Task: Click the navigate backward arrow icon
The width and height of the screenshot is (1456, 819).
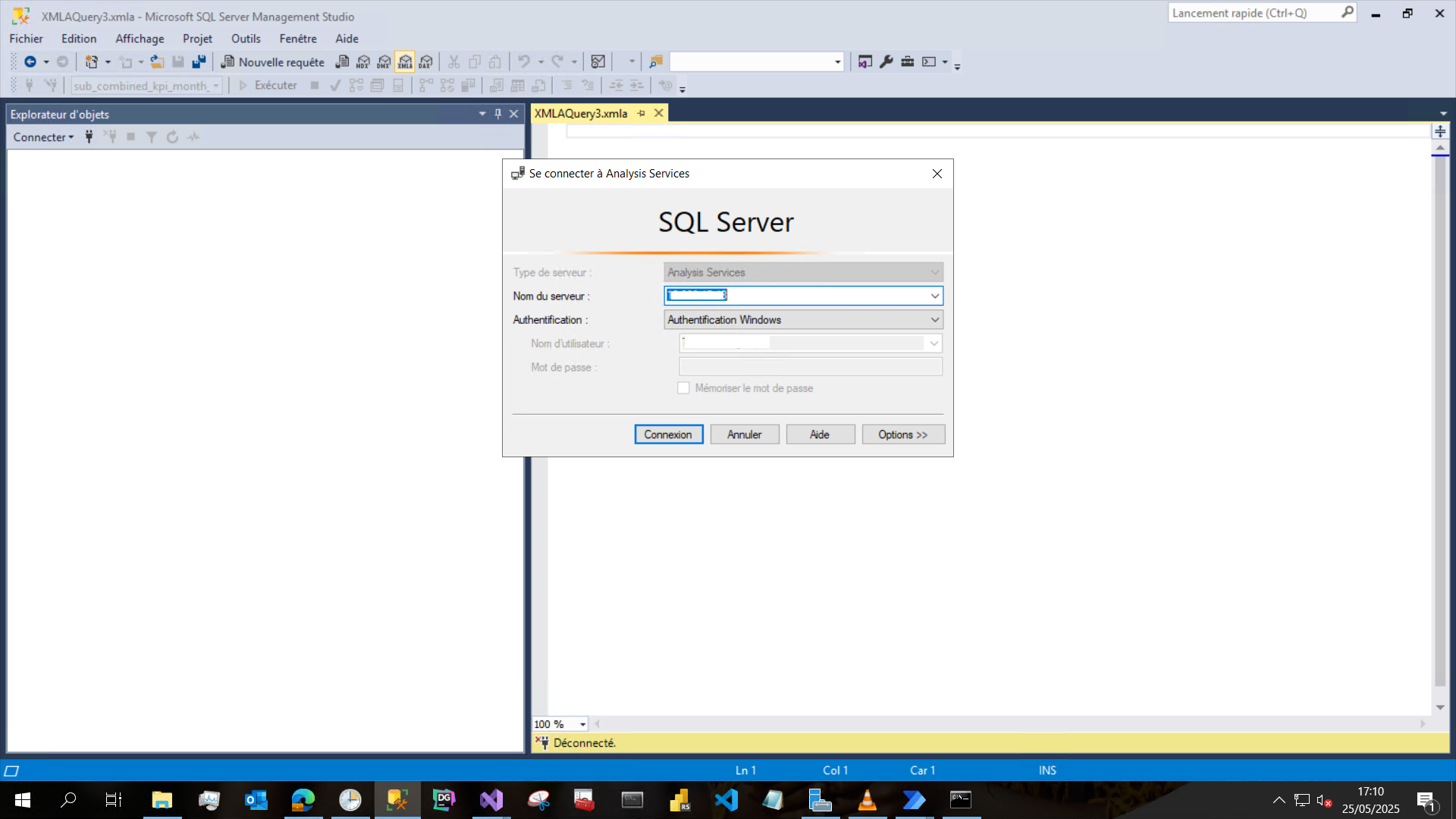Action: click(30, 61)
